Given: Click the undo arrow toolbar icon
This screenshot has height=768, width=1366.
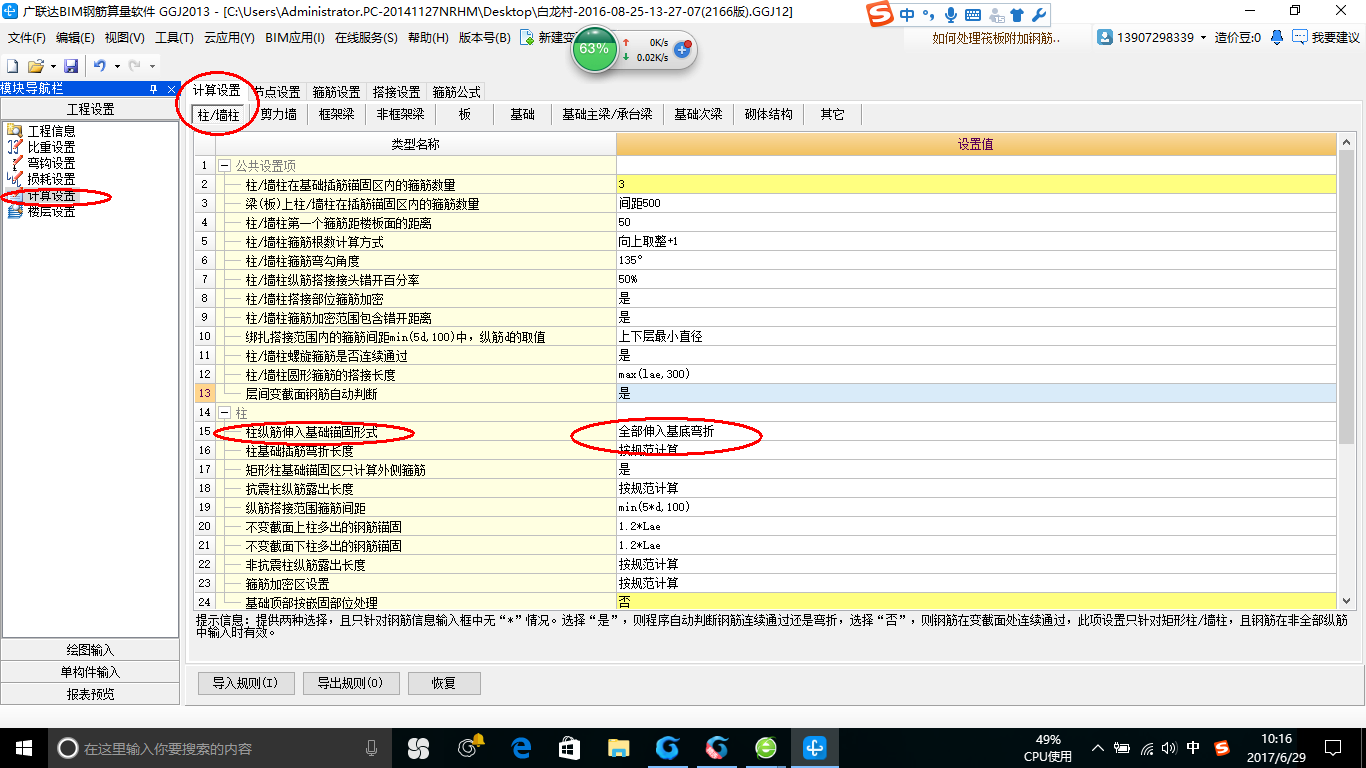Looking at the screenshot, I should 99,66.
